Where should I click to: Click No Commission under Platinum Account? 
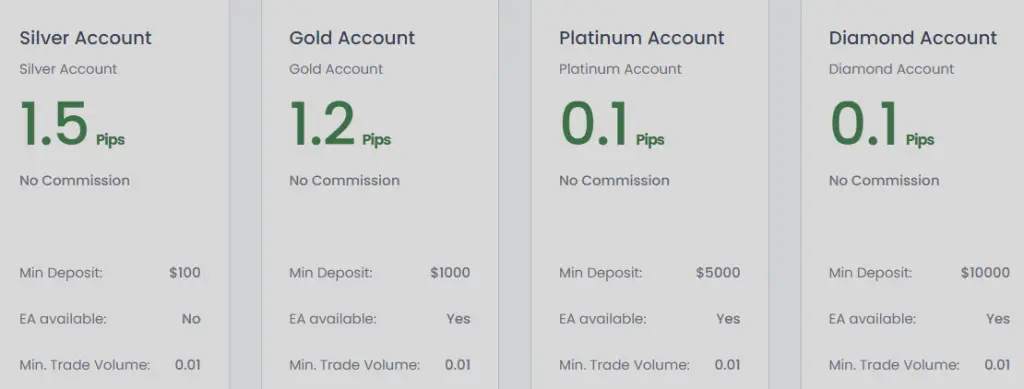coord(615,181)
